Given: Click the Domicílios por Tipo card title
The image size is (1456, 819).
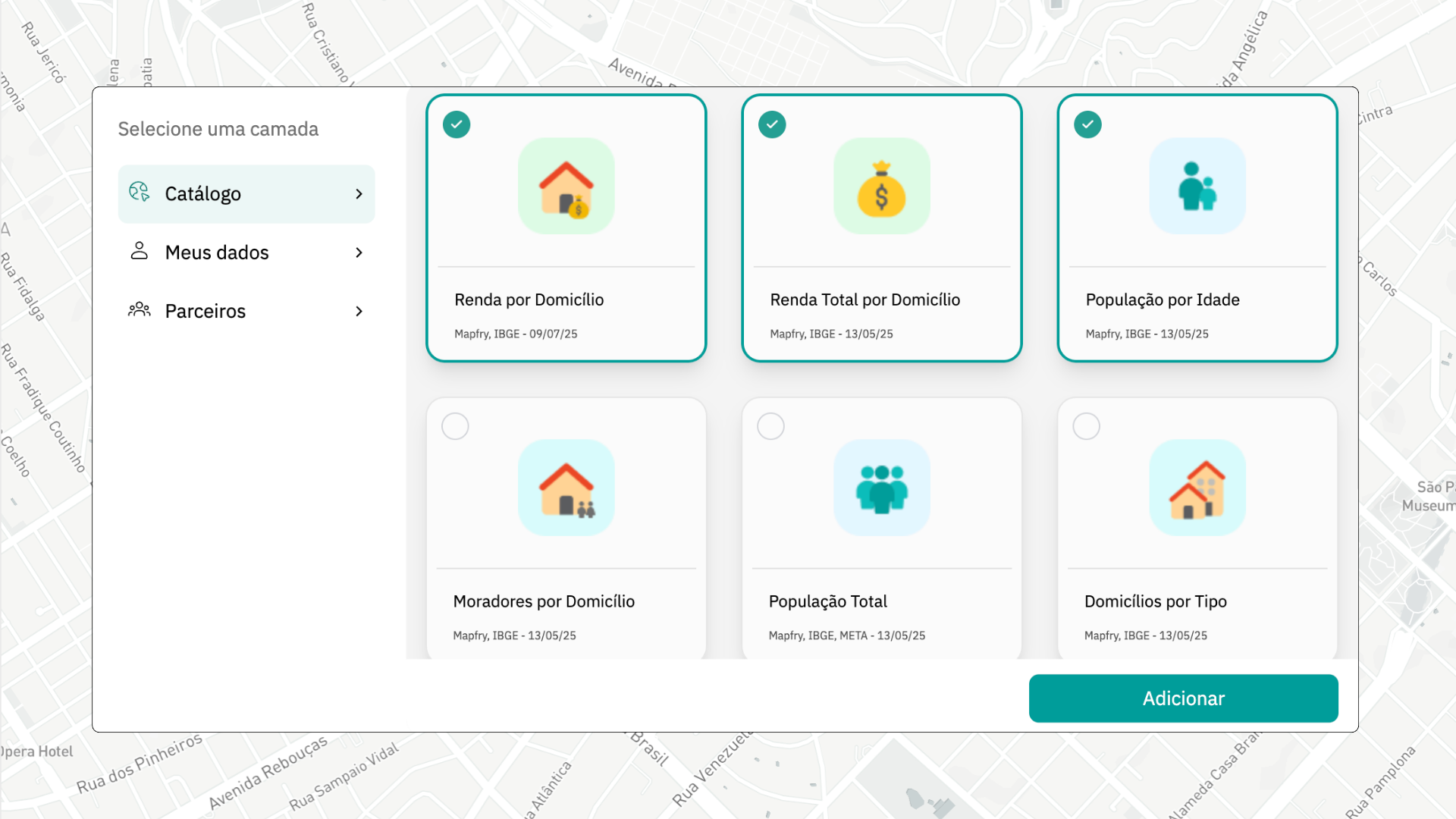Looking at the screenshot, I should coord(1155,601).
